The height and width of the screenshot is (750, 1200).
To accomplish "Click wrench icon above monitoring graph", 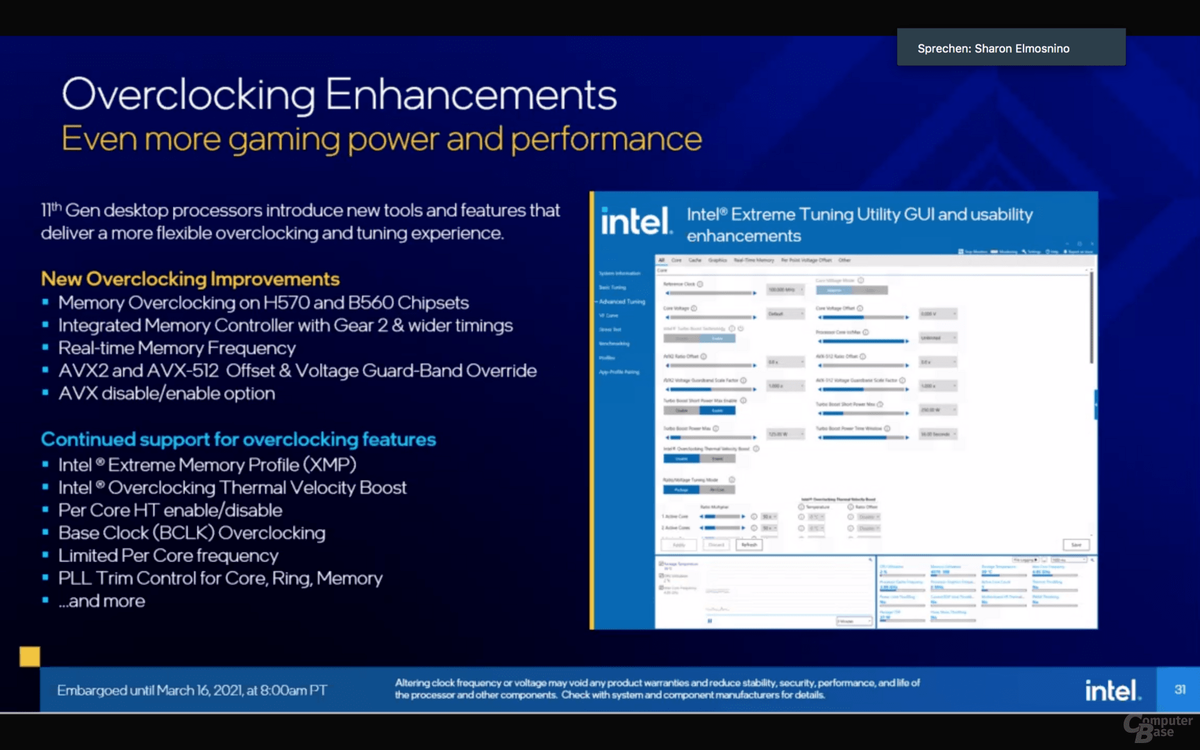I will coord(871,559).
